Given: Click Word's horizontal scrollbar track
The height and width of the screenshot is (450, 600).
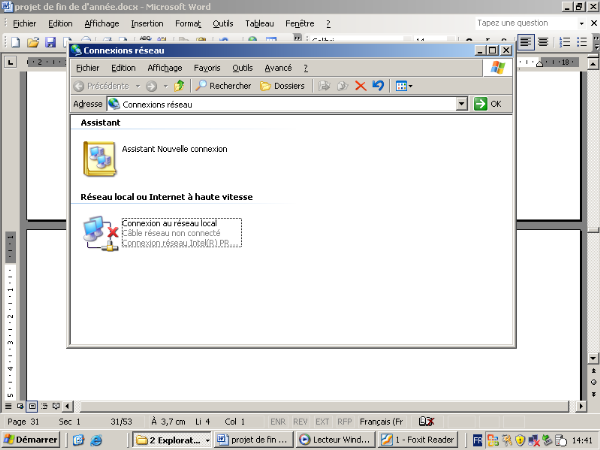Looking at the screenshot, I should point(324,406).
